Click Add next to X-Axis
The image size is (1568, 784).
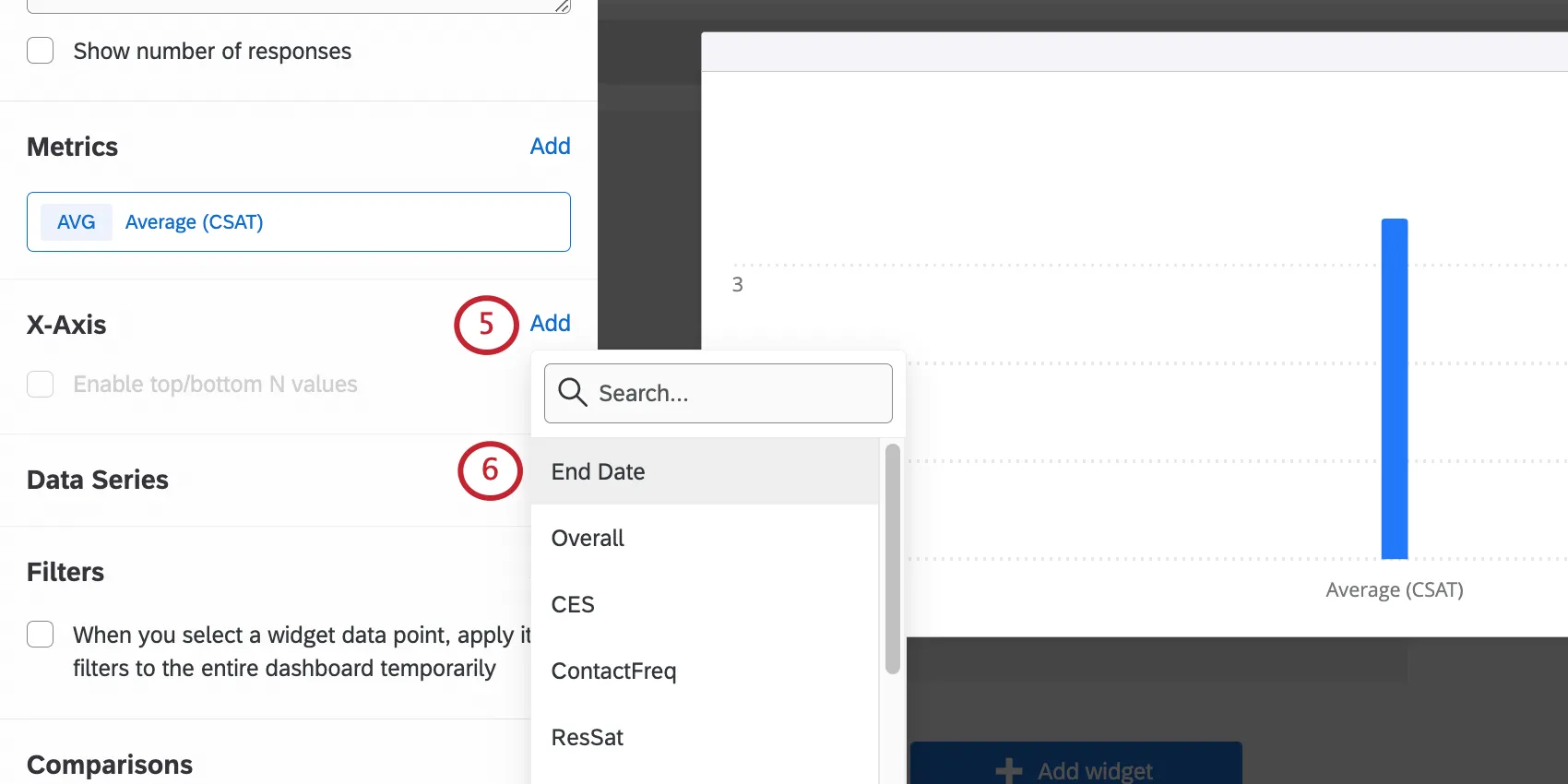click(550, 323)
